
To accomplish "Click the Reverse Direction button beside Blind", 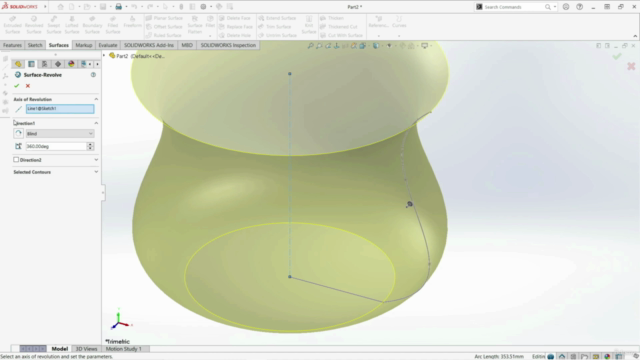I will click(x=18, y=133).
